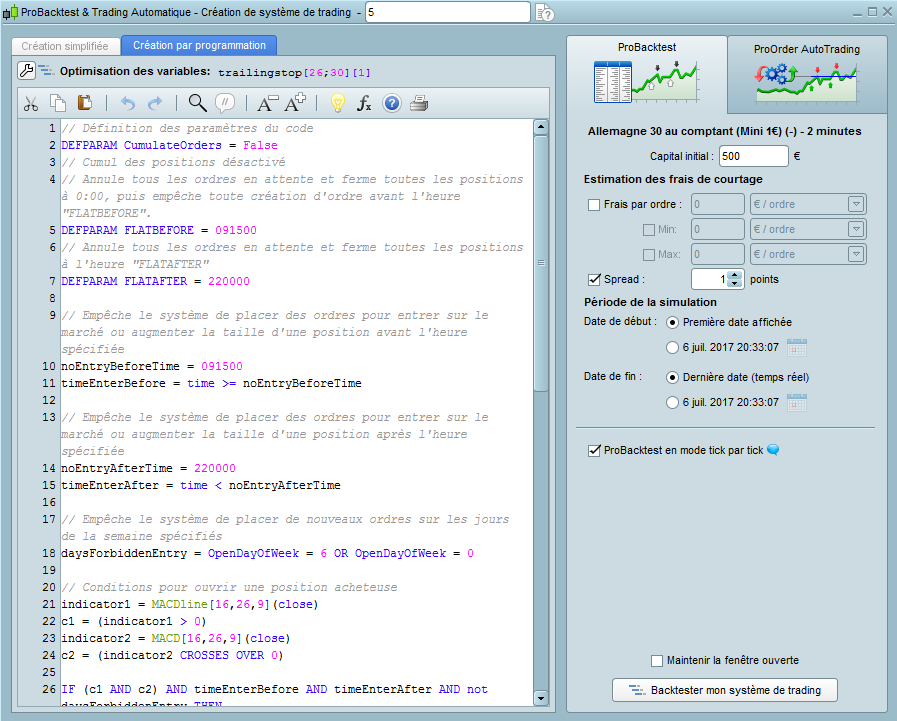Click the cut scissors icon

31,103
